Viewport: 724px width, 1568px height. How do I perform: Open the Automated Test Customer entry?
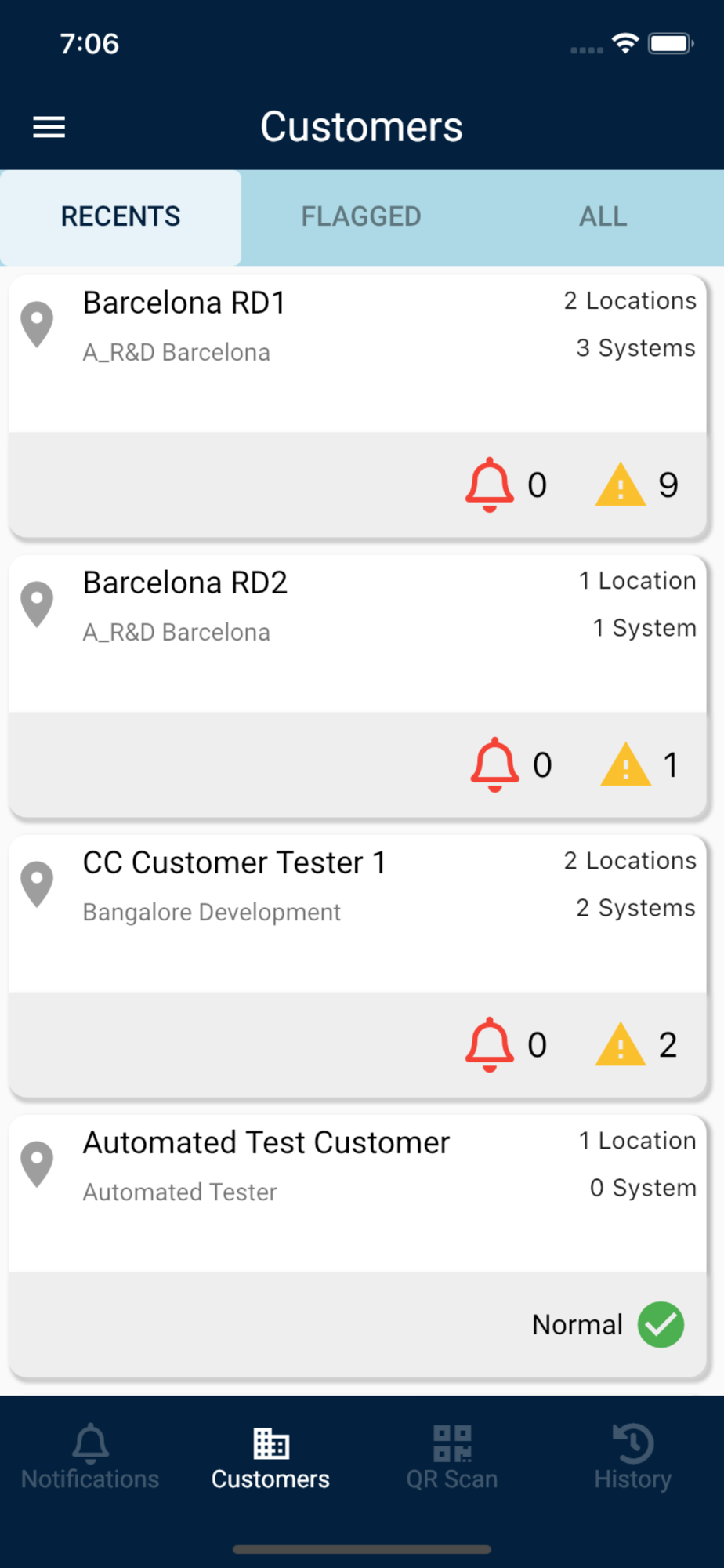point(358,1246)
